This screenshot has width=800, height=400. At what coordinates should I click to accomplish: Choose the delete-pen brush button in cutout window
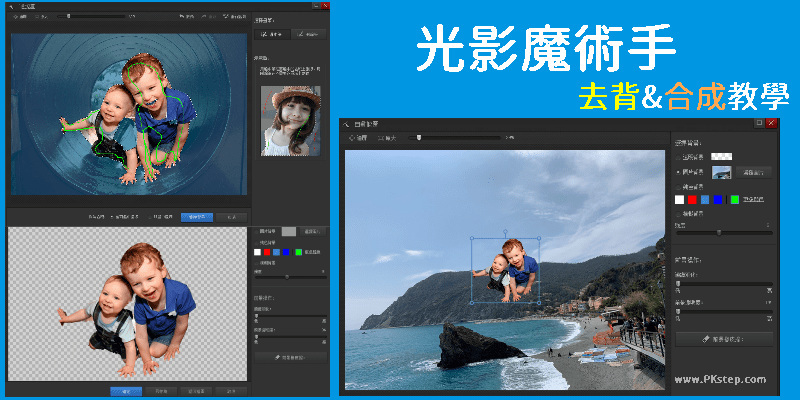coord(309,34)
